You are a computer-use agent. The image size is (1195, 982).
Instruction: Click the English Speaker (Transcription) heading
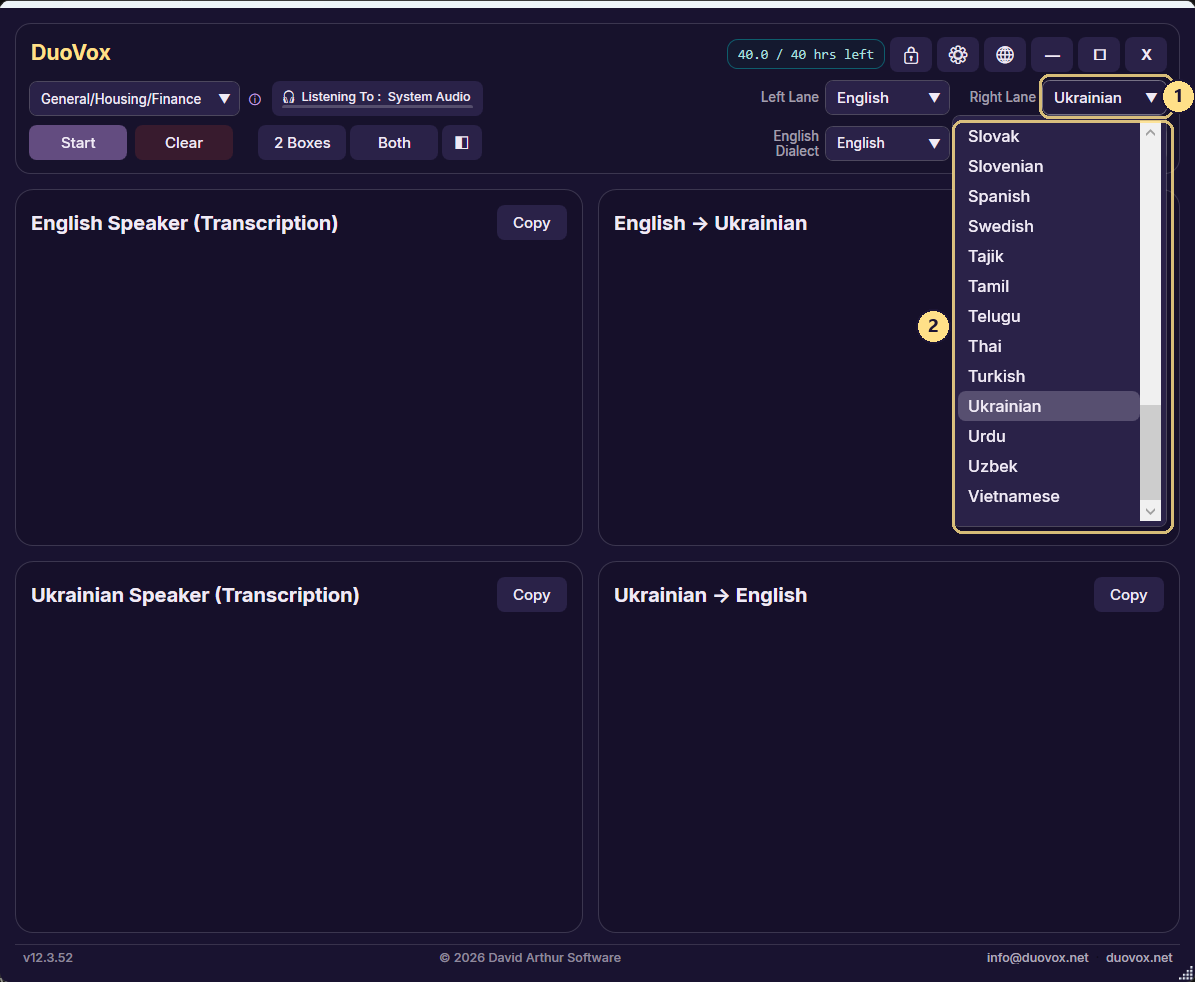[184, 223]
